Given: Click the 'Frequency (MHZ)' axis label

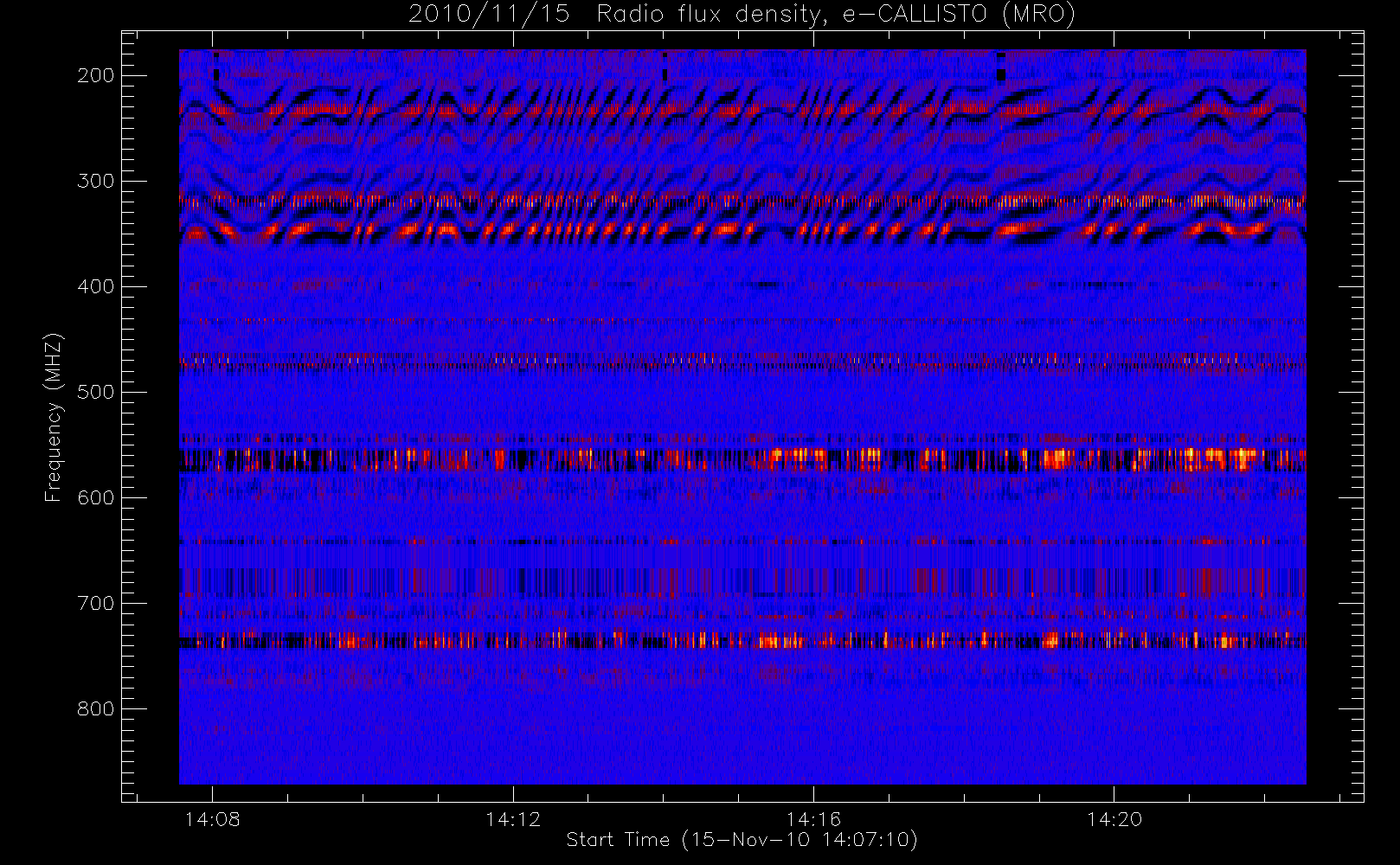Looking at the screenshot, I should [54, 417].
